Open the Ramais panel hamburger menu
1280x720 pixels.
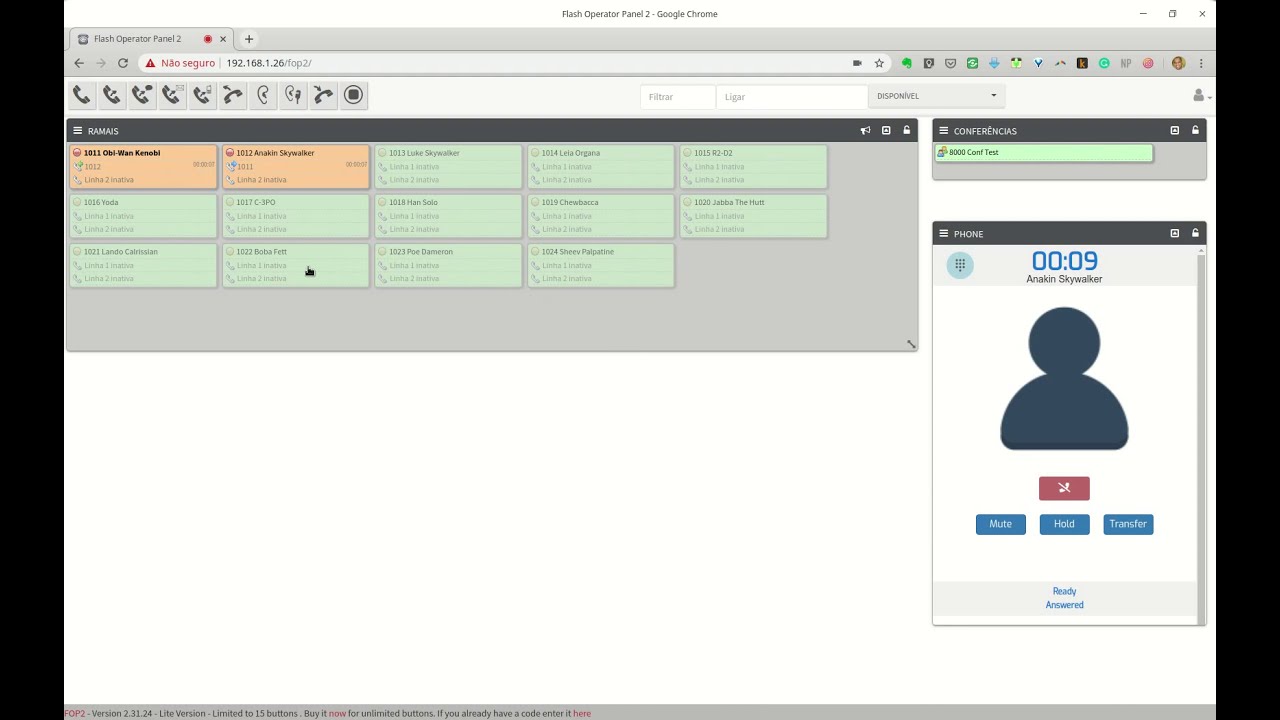[x=77, y=131]
